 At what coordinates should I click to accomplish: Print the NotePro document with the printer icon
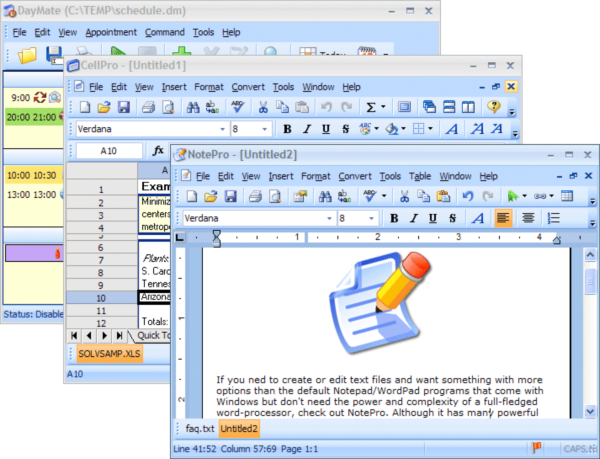[x=255, y=197]
